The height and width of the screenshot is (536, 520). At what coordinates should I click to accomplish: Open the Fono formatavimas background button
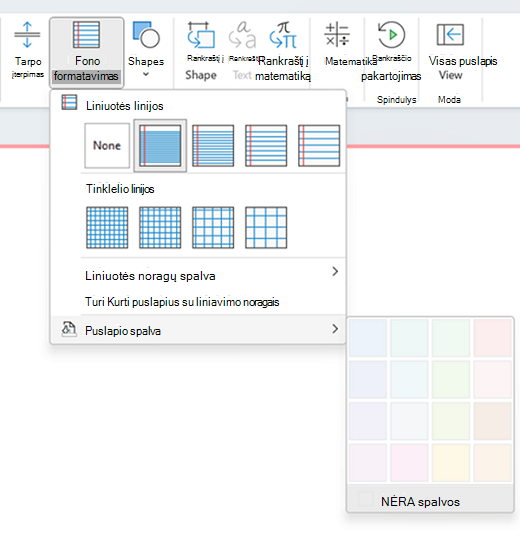86,53
